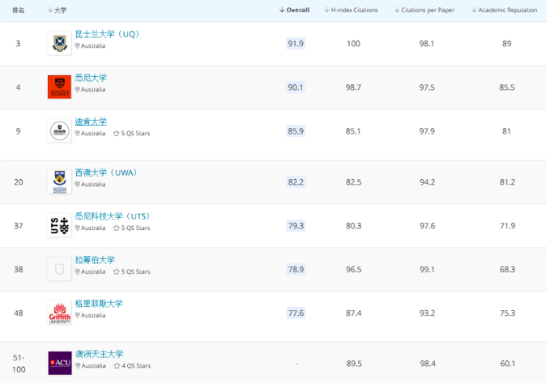The image size is (550, 383).
Task: Select the 排名 column header
Action: click(x=18, y=10)
